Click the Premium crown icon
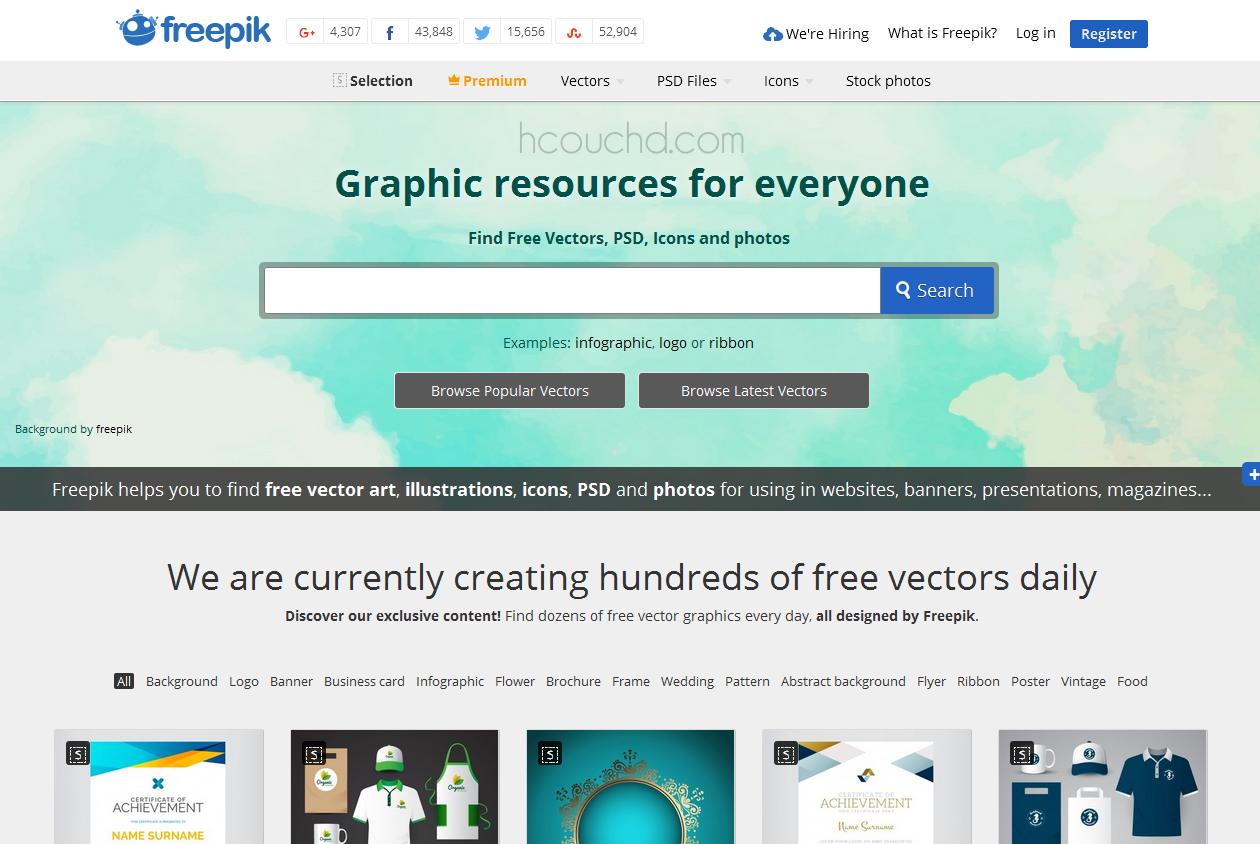The width and height of the screenshot is (1260, 844). tap(453, 80)
